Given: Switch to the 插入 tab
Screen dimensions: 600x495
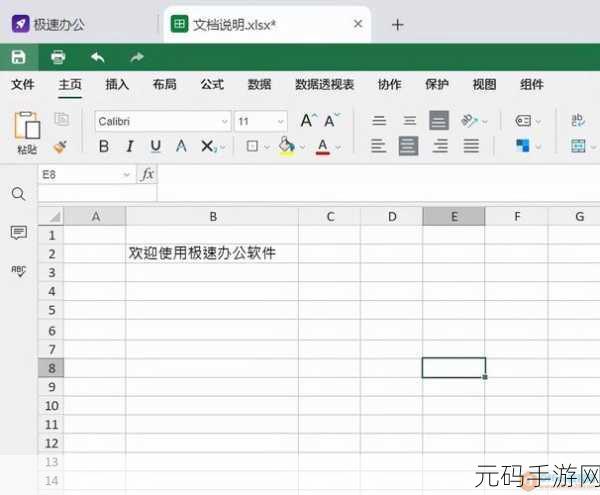Looking at the screenshot, I should click(117, 84).
